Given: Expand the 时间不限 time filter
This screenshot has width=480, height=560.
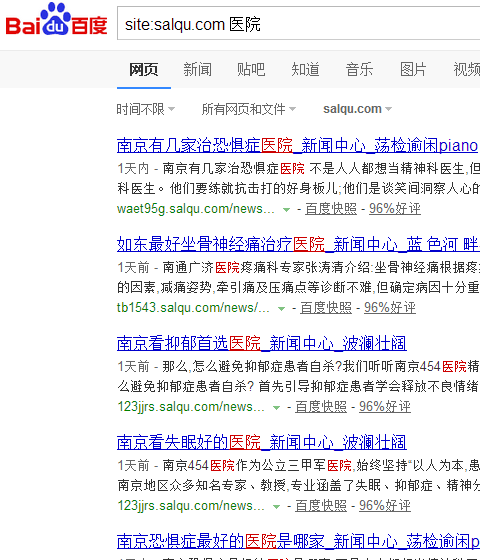Looking at the screenshot, I should pyautogui.click(x=146, y=109).
